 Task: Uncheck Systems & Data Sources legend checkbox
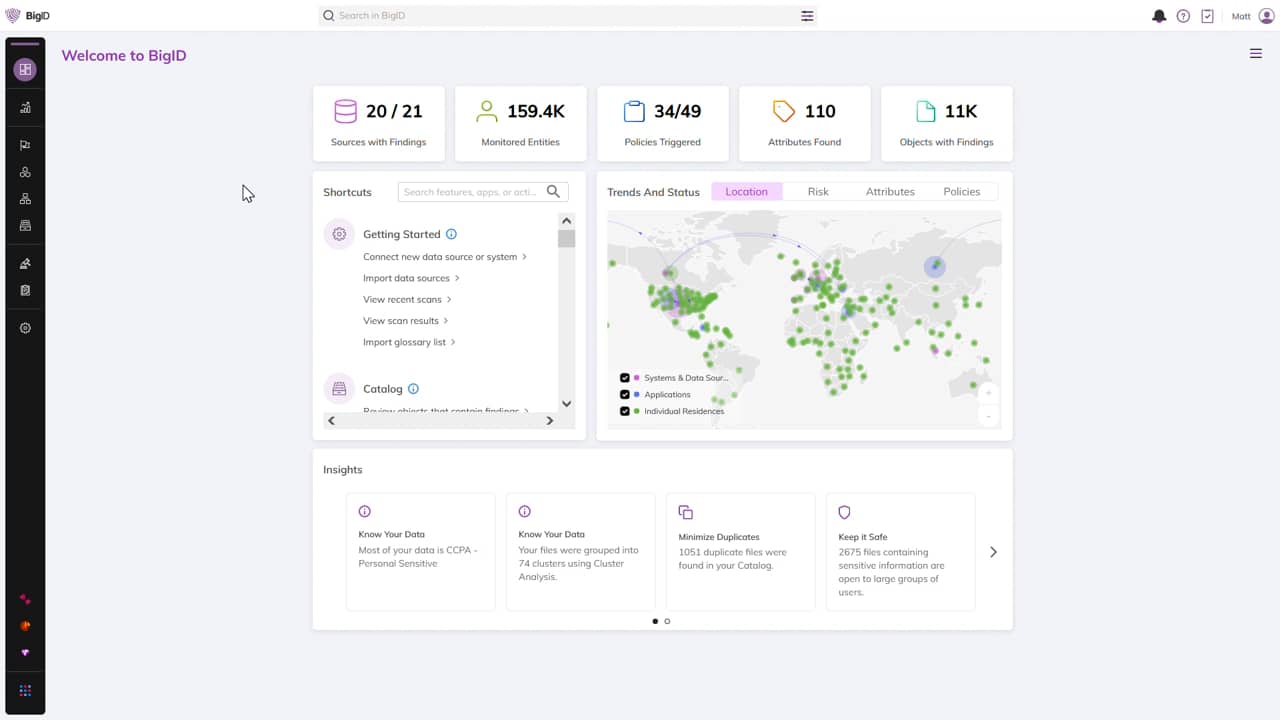[x=625, y=378]
